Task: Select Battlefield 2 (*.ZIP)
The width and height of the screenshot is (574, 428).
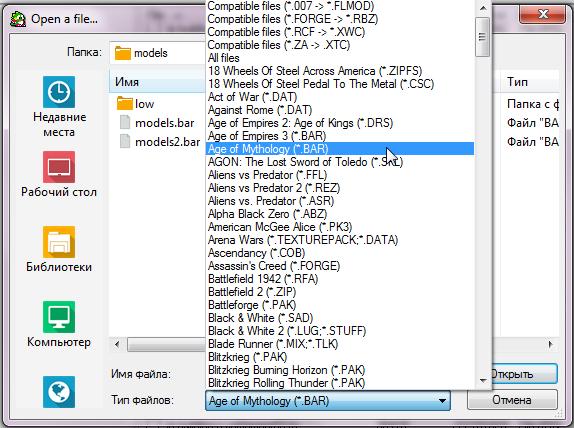Action: [340, 292]
